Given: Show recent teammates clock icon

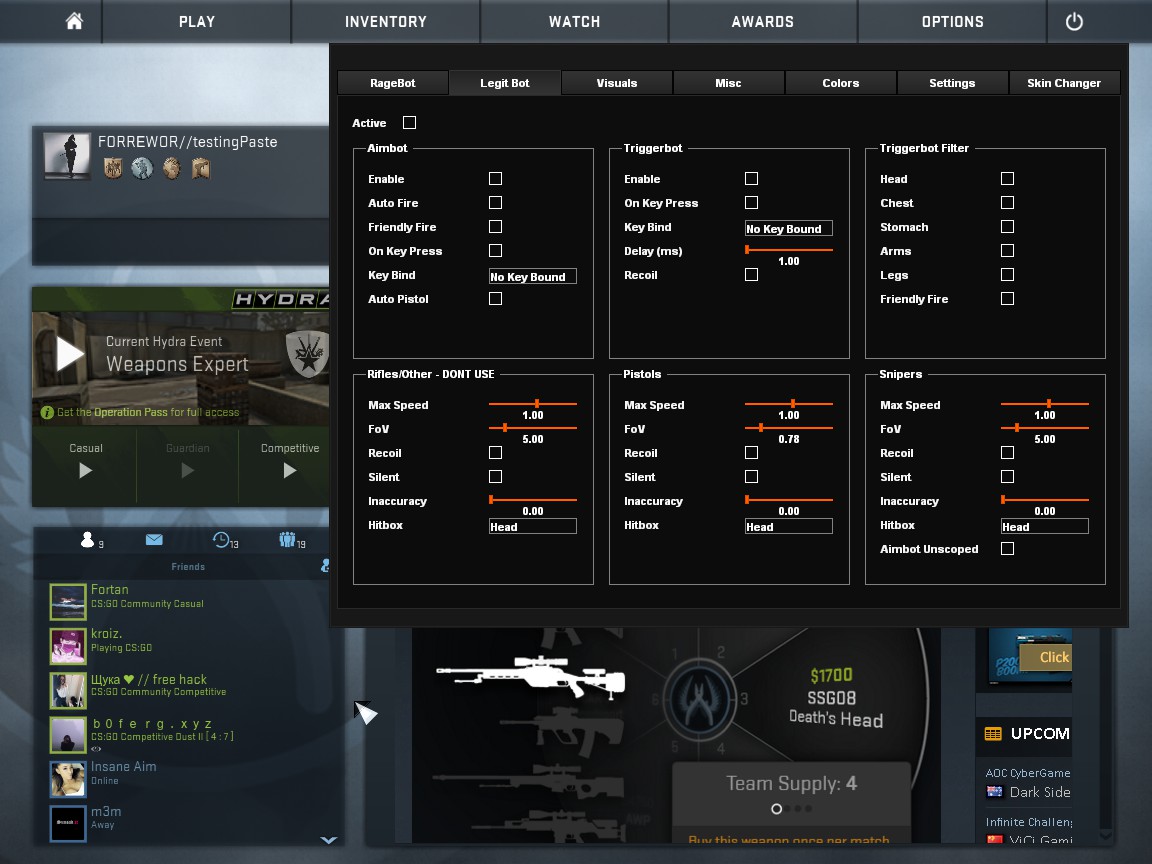Looking at the screenshot, I should tap(222, 540).
